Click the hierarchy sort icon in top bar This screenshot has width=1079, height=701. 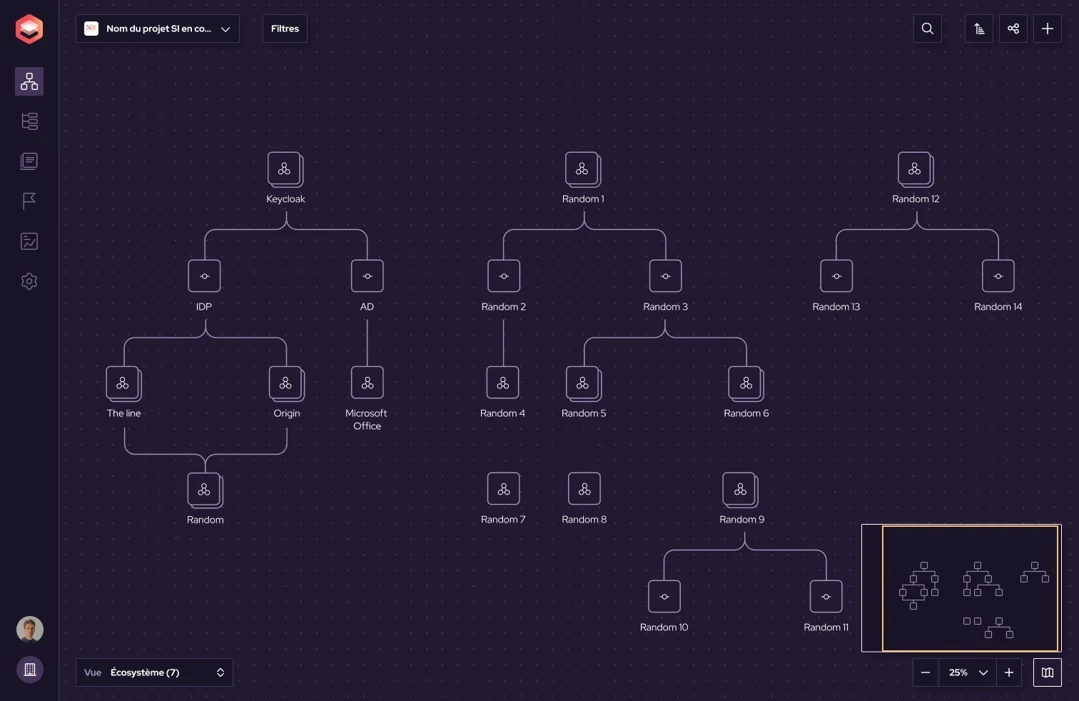(x=979, y=29)
